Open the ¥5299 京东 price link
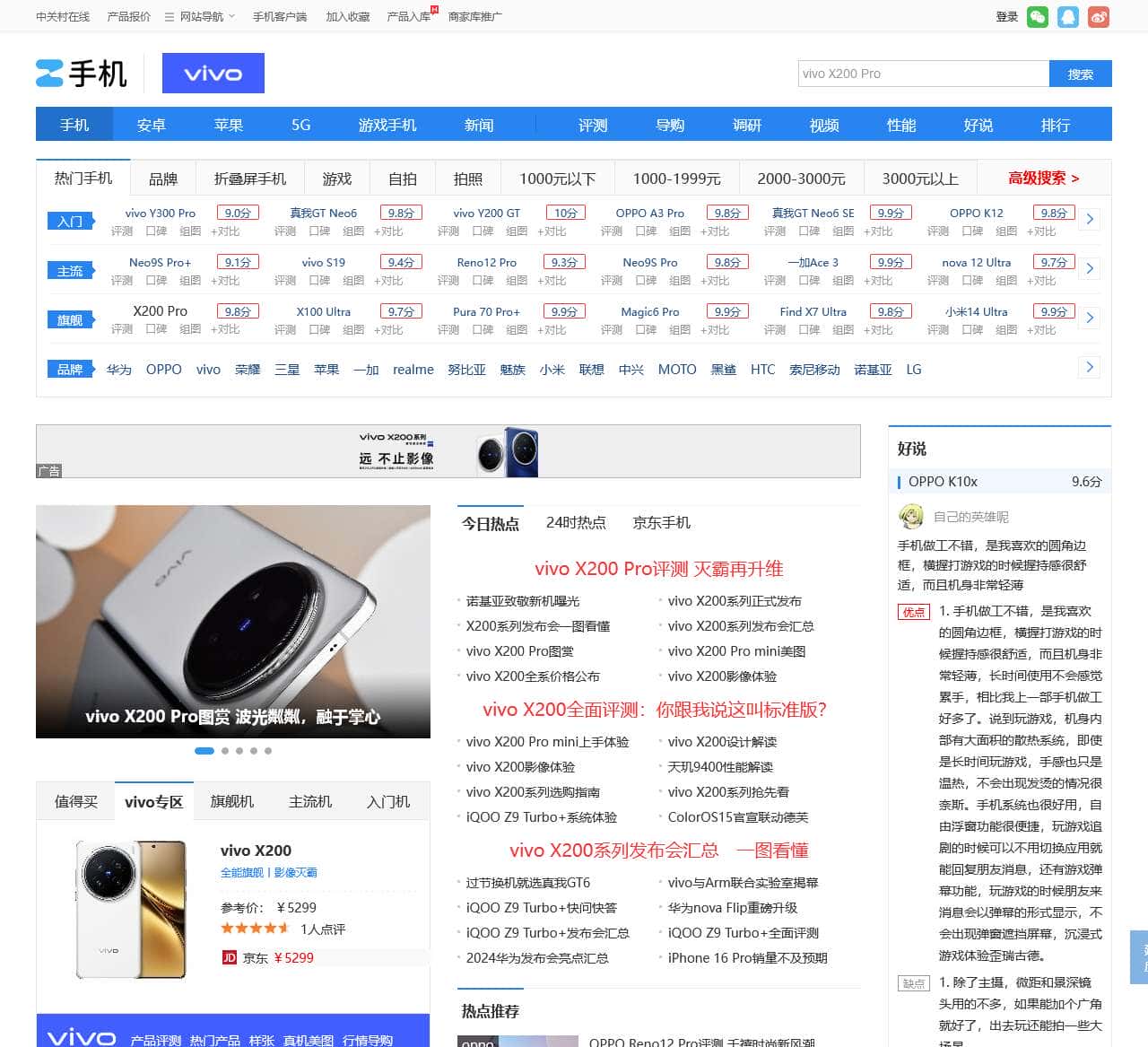Viewport: 1148px width, 1047px height. click(293, 958)
